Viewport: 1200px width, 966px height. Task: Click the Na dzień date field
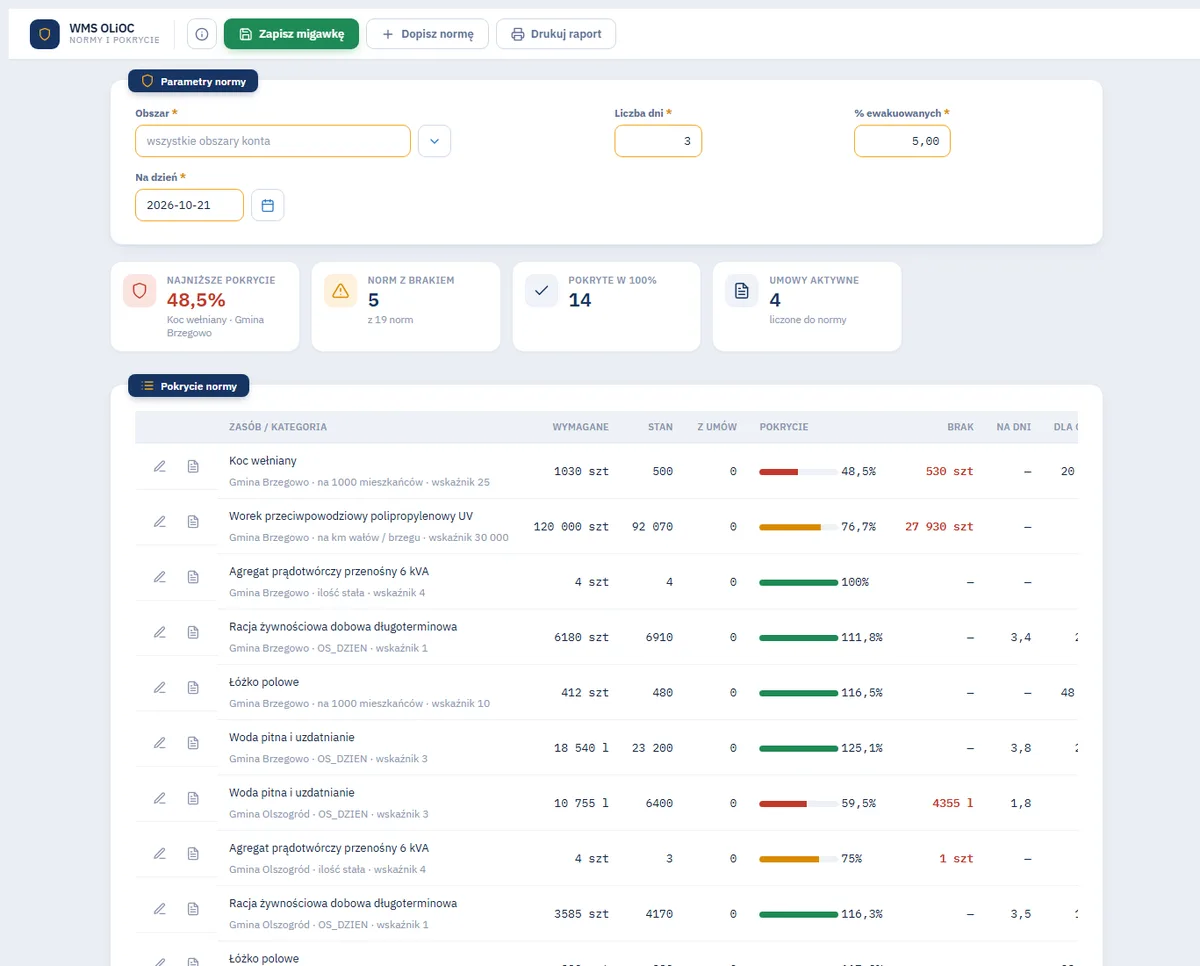pos(189,205)
